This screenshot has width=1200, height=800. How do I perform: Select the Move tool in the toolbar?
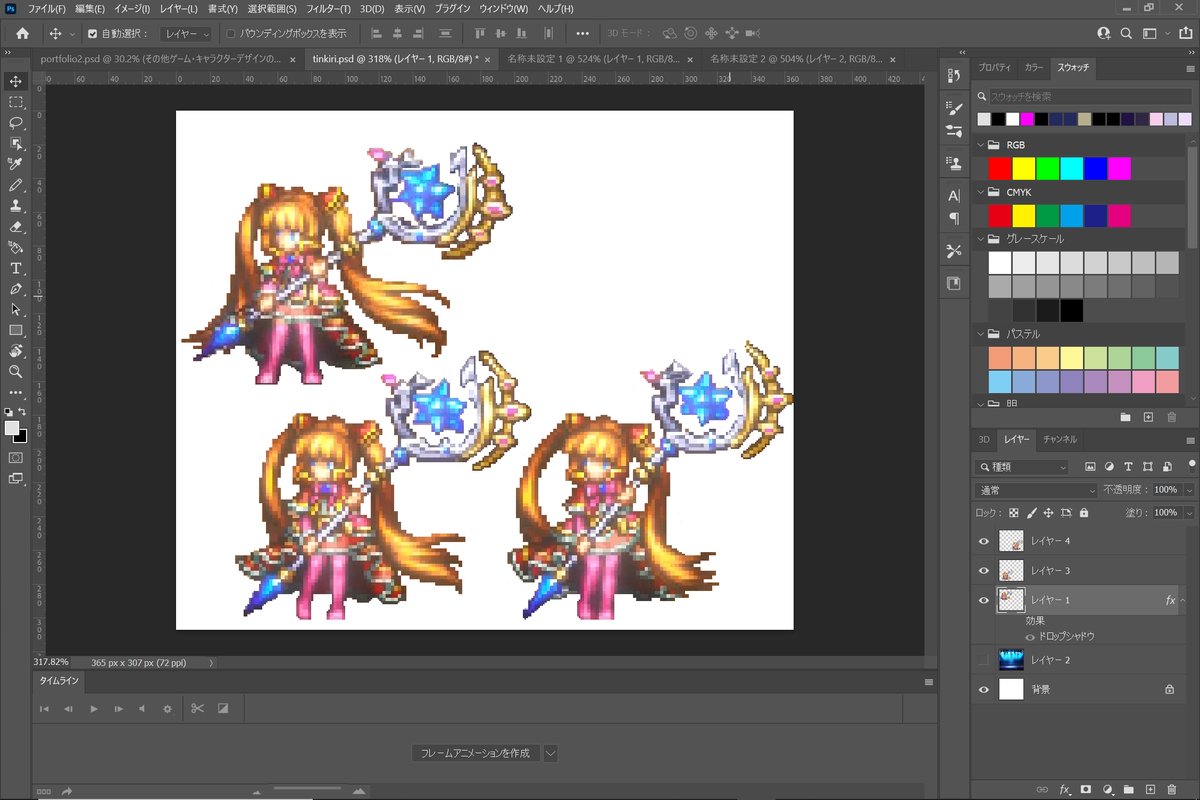(16, 81)
